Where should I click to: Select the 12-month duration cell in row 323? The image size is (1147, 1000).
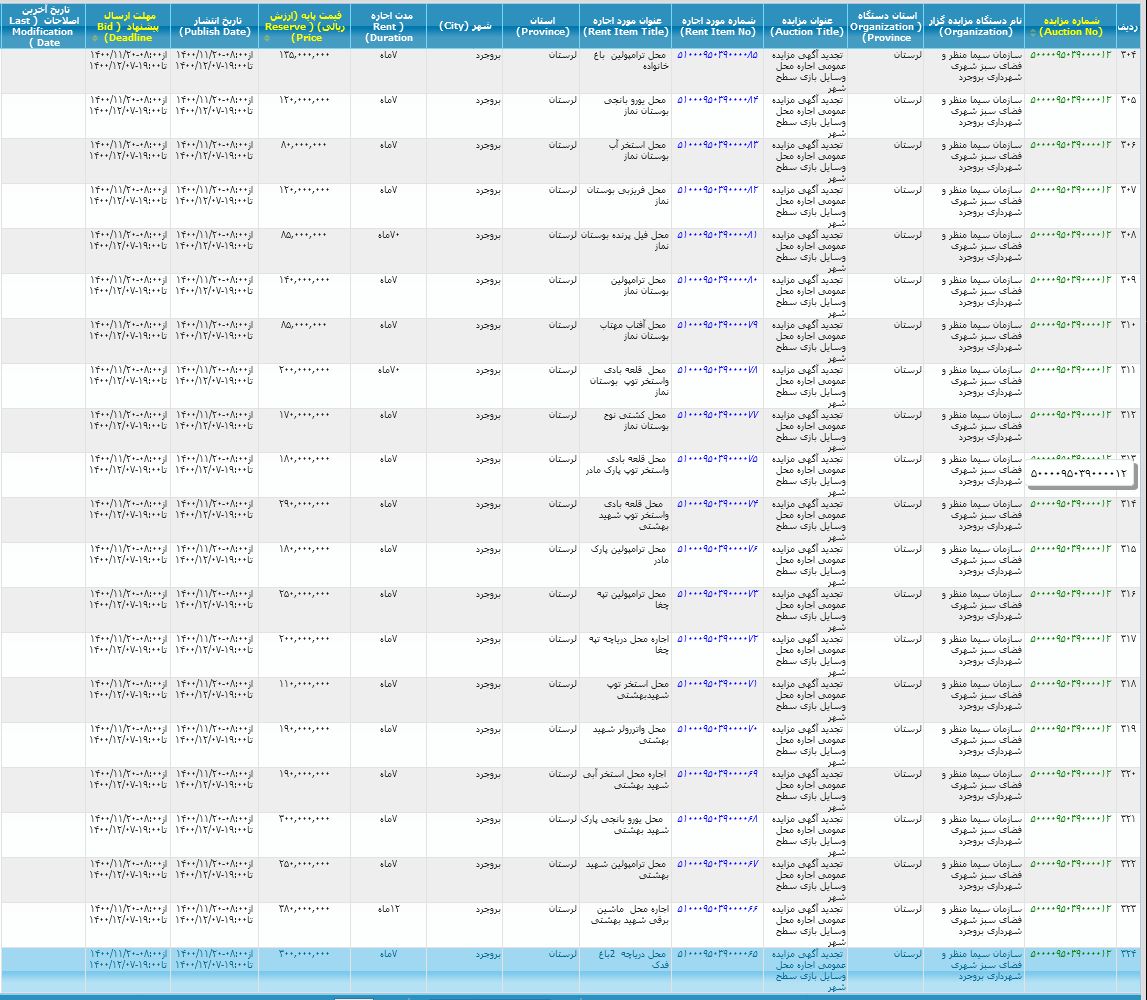point(388,909)
